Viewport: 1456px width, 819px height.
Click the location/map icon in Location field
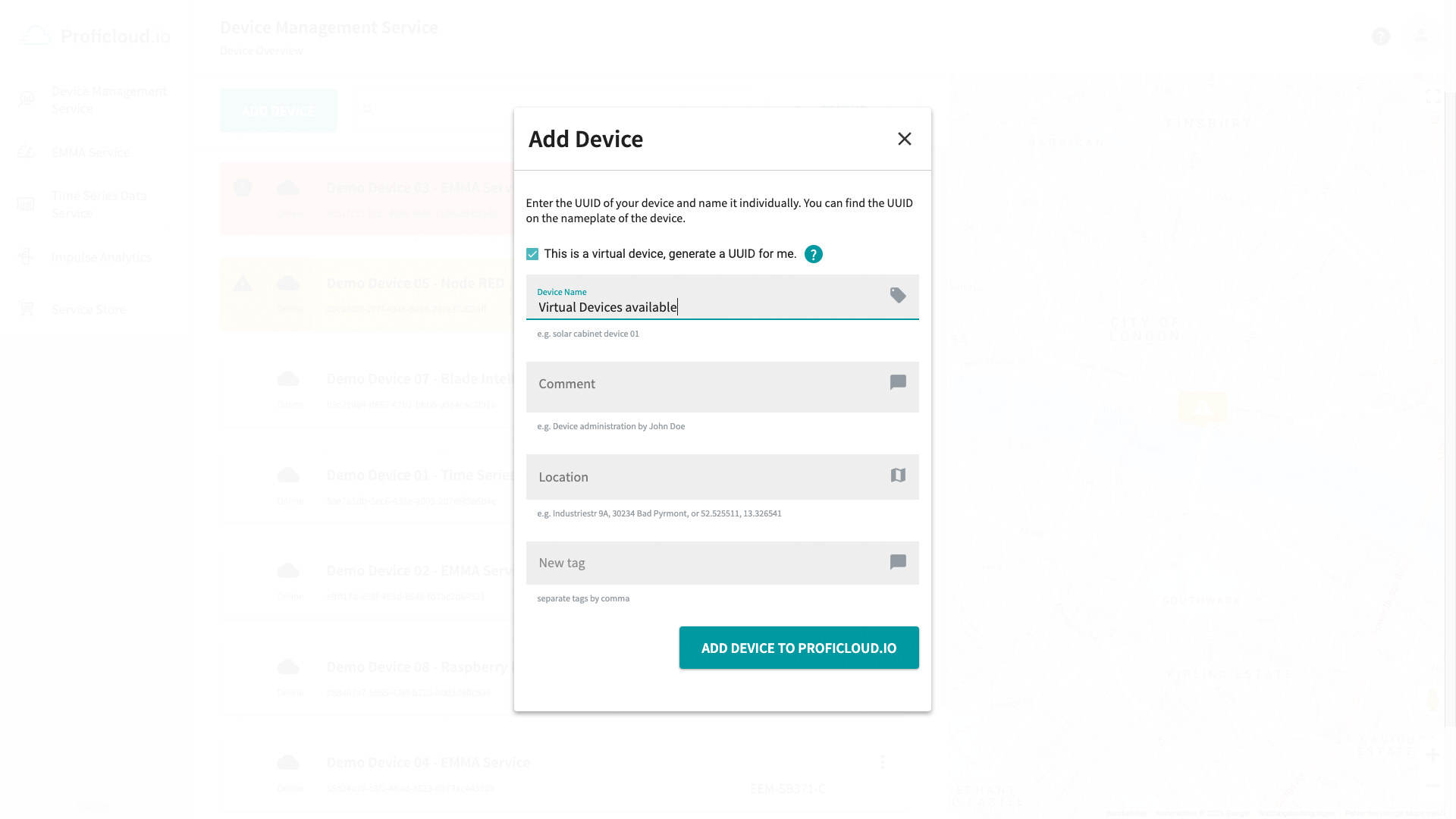898,475
